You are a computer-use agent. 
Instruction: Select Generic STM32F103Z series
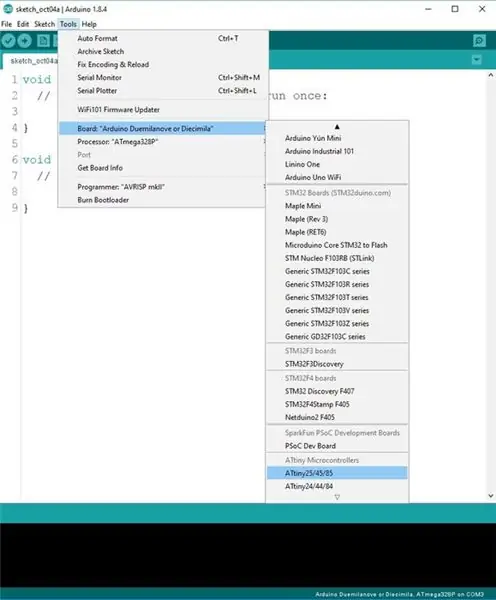337,323
